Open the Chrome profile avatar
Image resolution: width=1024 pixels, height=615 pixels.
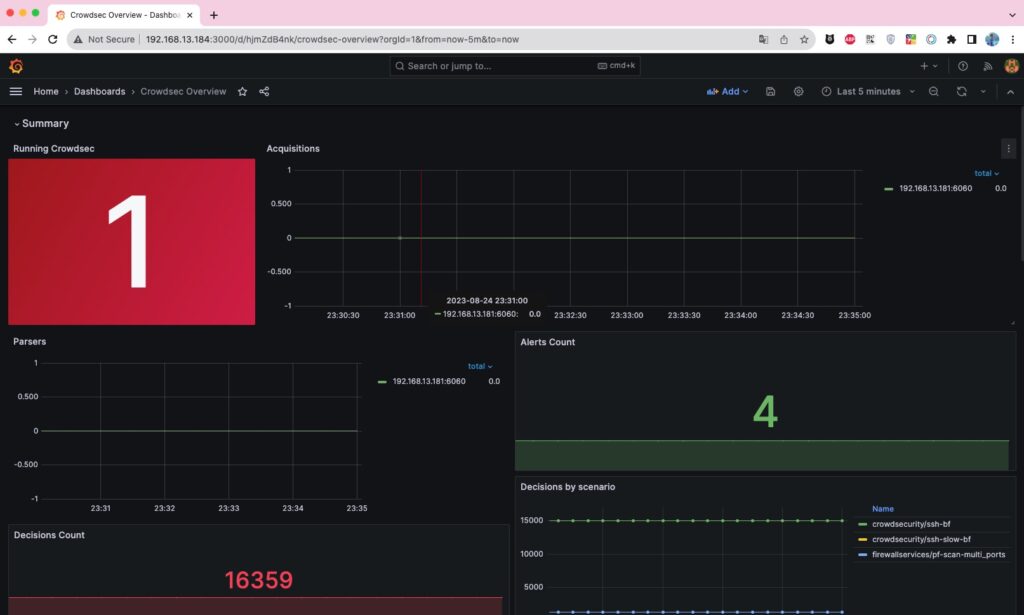point(992,39)
